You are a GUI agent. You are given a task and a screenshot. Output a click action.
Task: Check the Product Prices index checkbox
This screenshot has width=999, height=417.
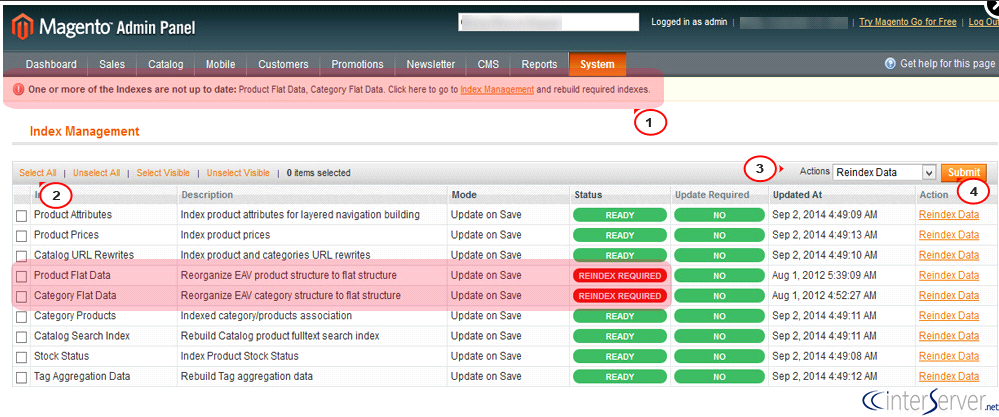[22, 236]
